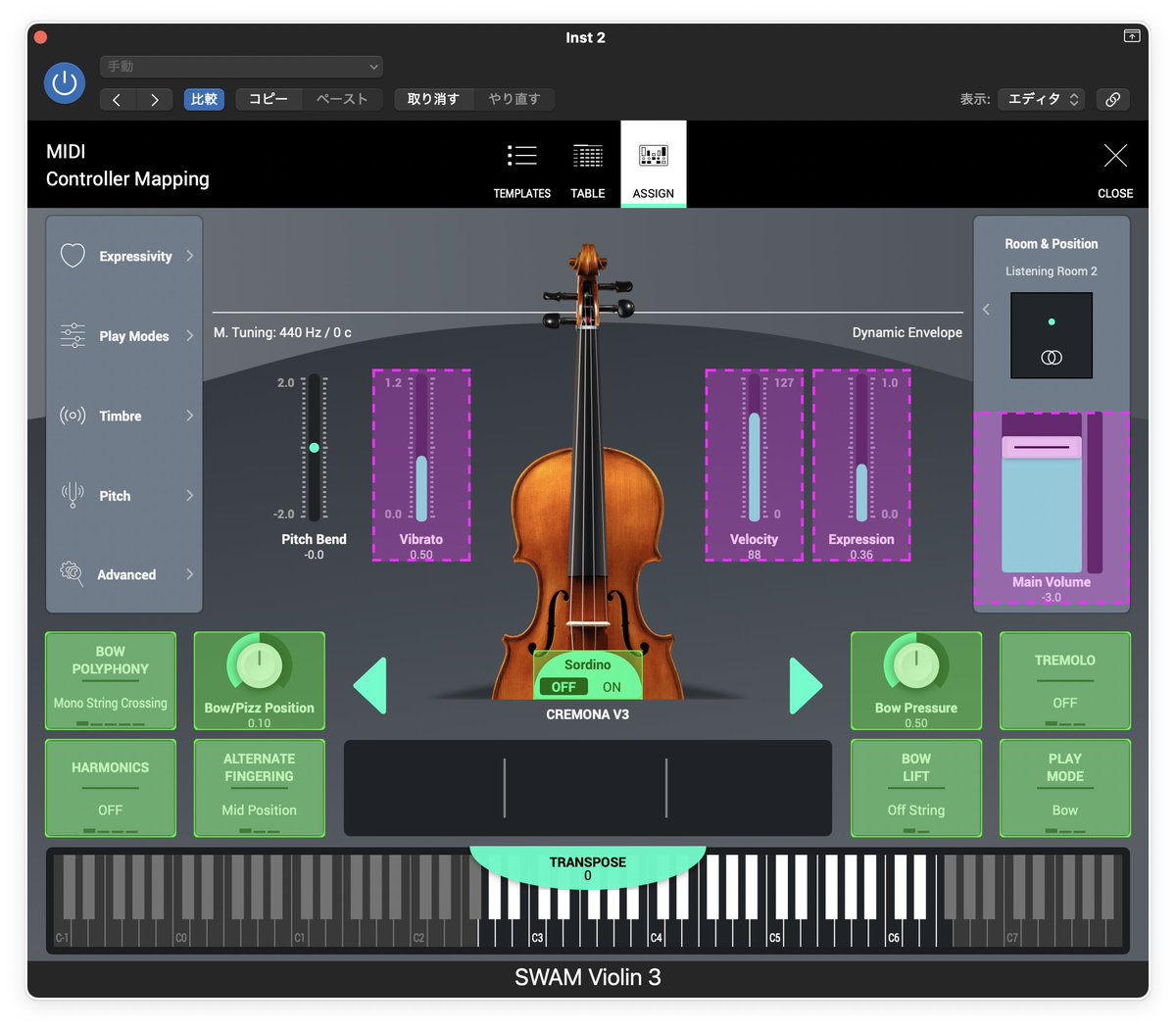Click the CREMONA V3 instrument name
Viewport: 1176px width, 1030px height.
click(588, 714)
